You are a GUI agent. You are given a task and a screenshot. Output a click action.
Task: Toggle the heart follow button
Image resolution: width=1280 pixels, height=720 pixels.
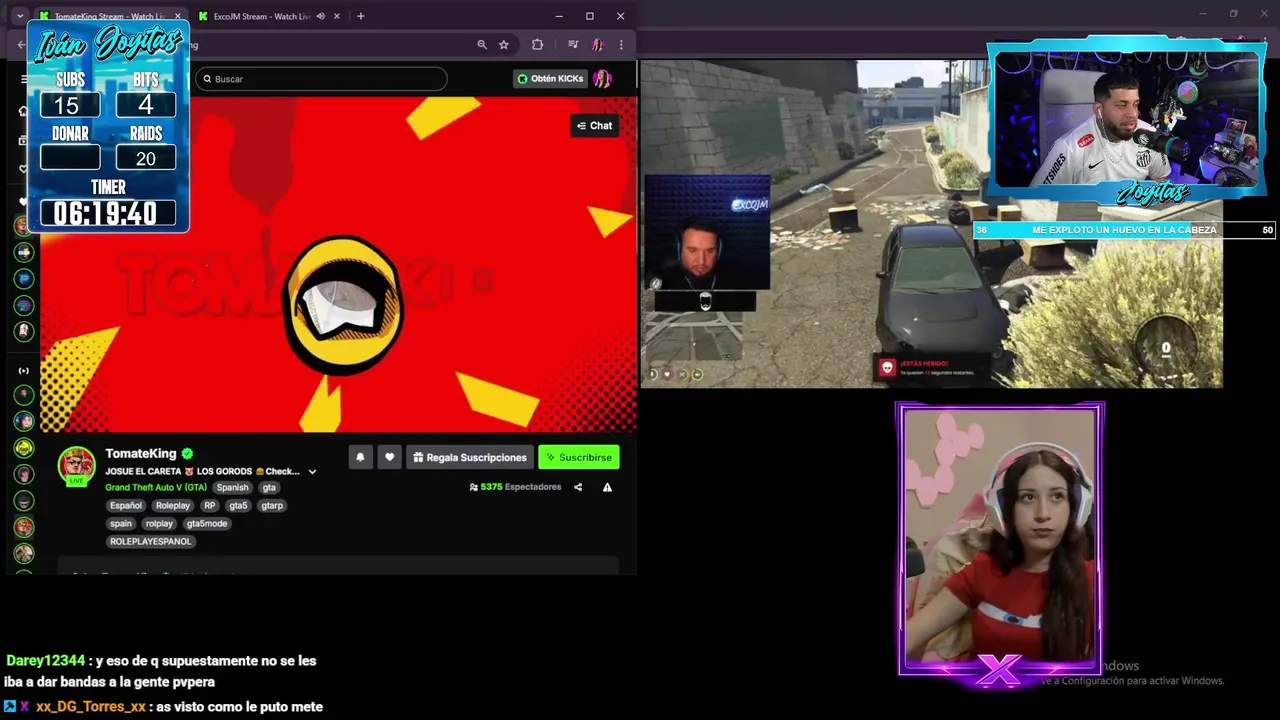tap(389, 457)
